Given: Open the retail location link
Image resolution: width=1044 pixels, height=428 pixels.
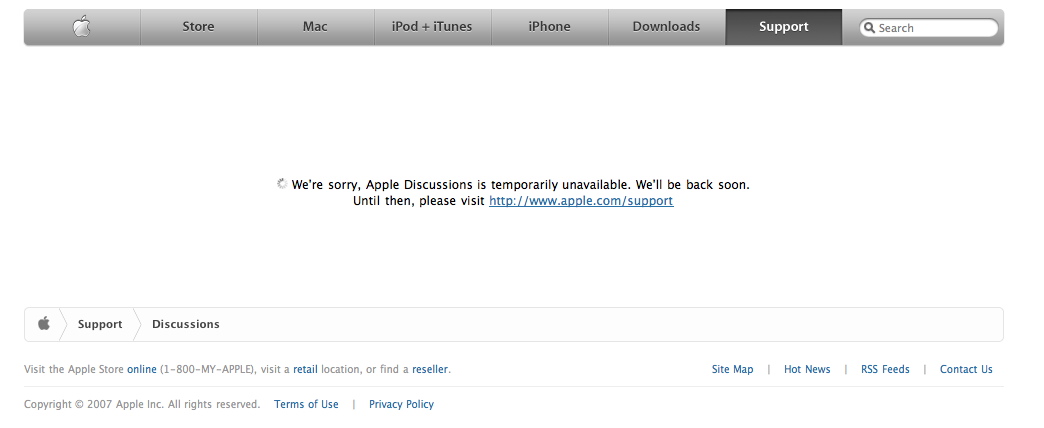Looking at the screenshot, I should (306, 369).
